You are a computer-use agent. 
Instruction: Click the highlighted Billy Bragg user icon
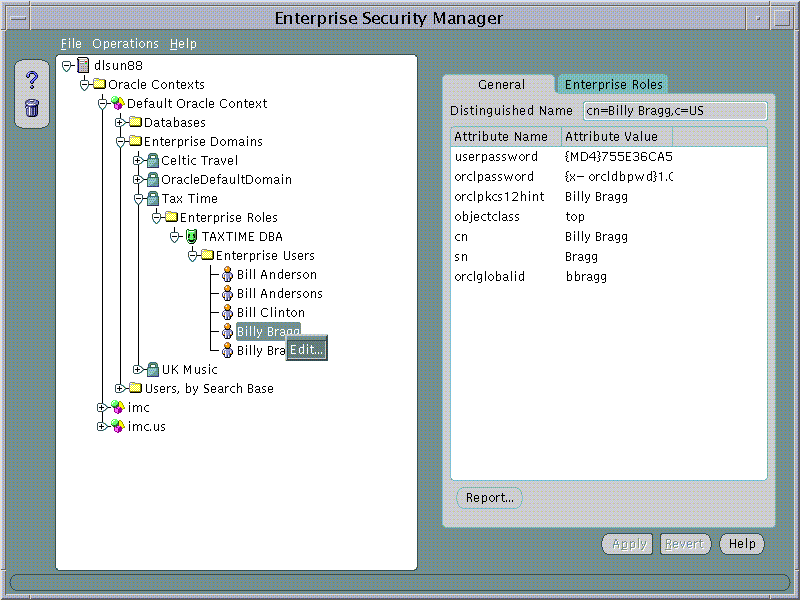tap(228, 332)
